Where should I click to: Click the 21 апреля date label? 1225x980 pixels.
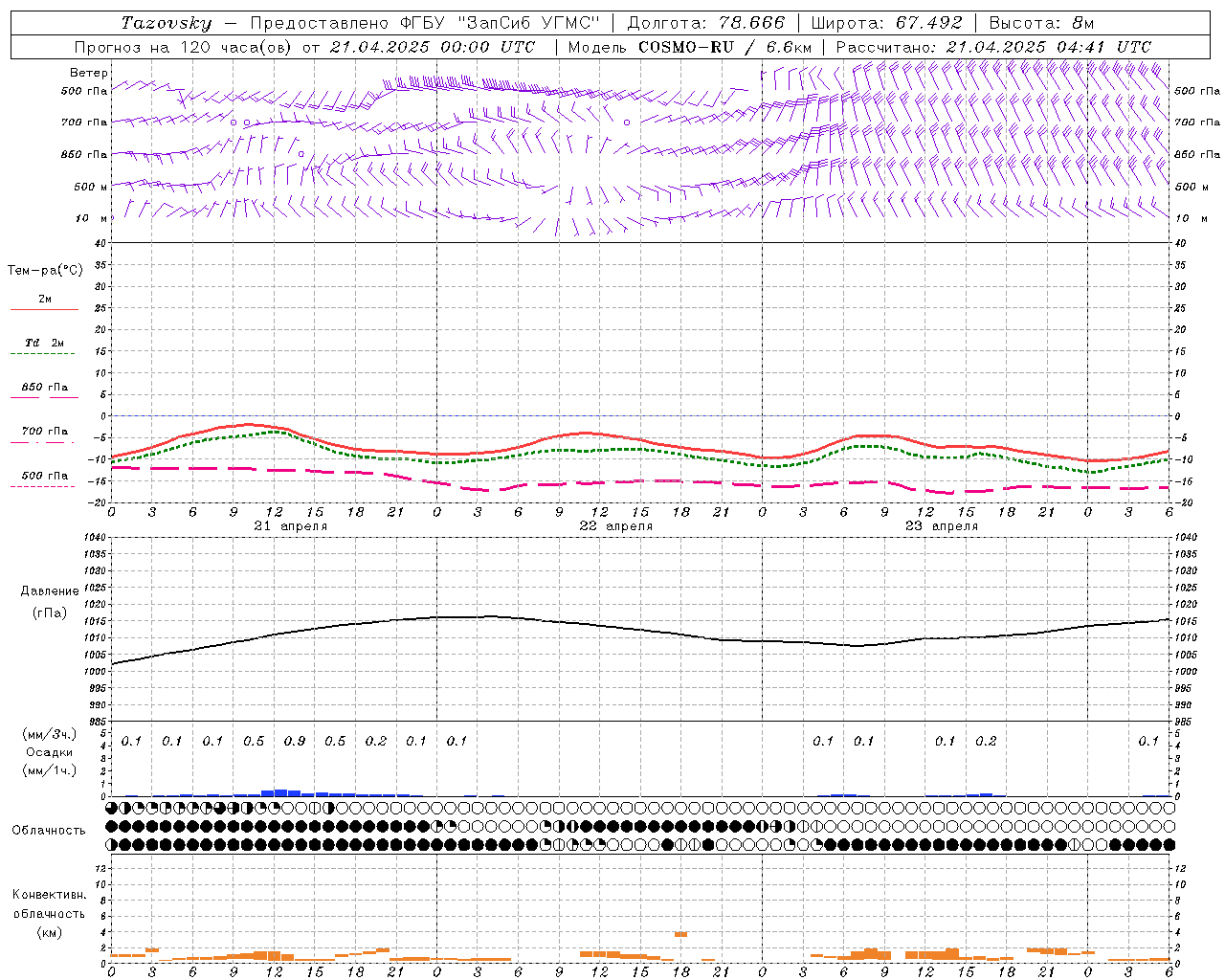tap(291, 526)
